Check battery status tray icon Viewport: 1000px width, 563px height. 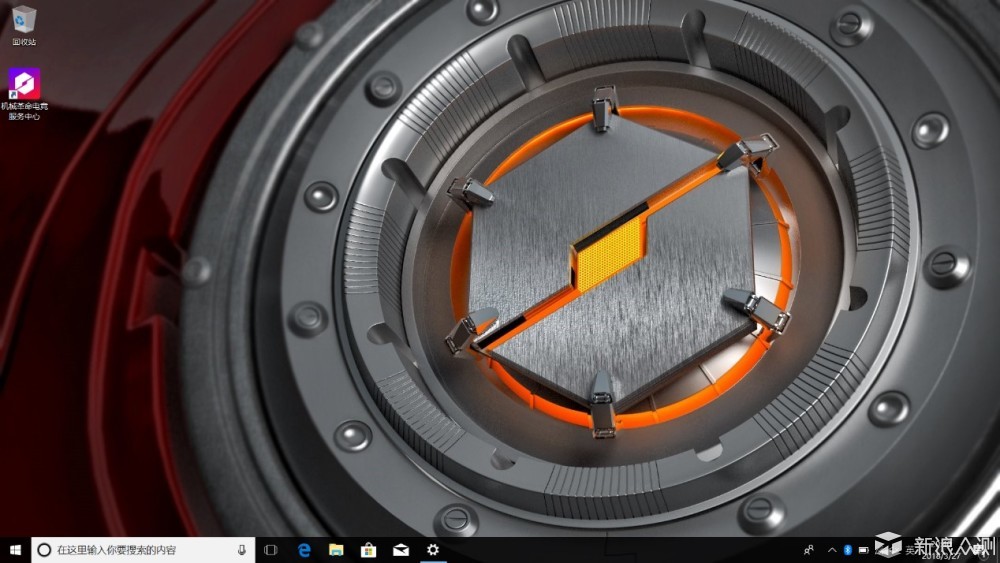point(864,550)
